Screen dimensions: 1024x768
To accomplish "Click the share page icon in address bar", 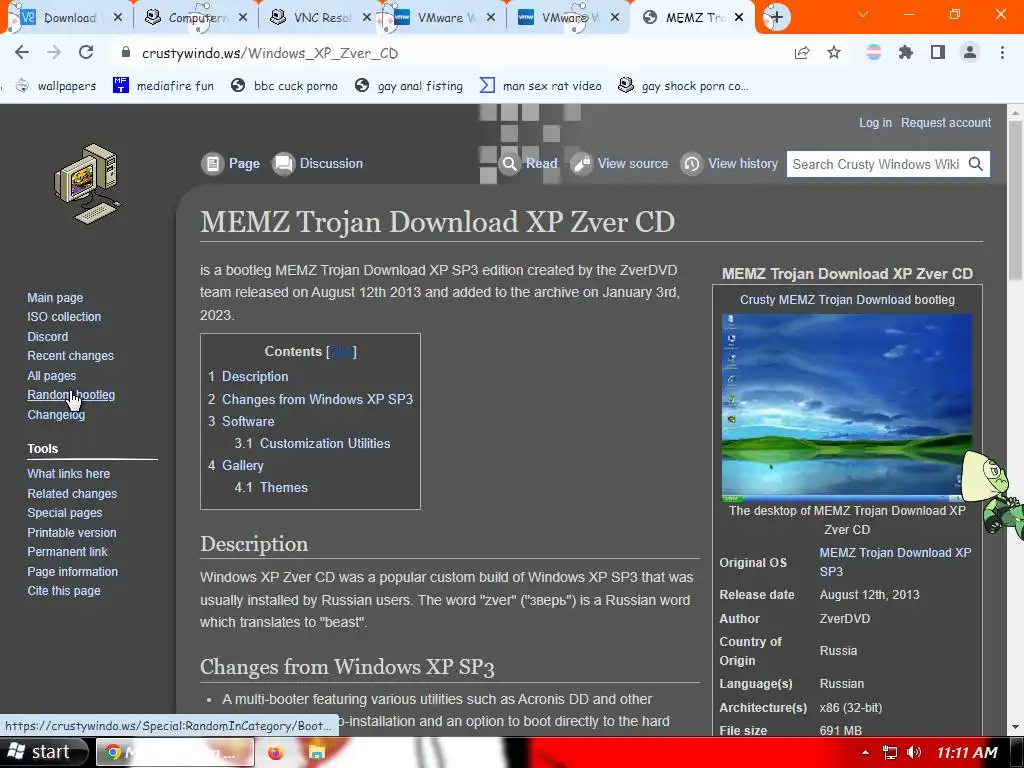I will click(802, 53).
